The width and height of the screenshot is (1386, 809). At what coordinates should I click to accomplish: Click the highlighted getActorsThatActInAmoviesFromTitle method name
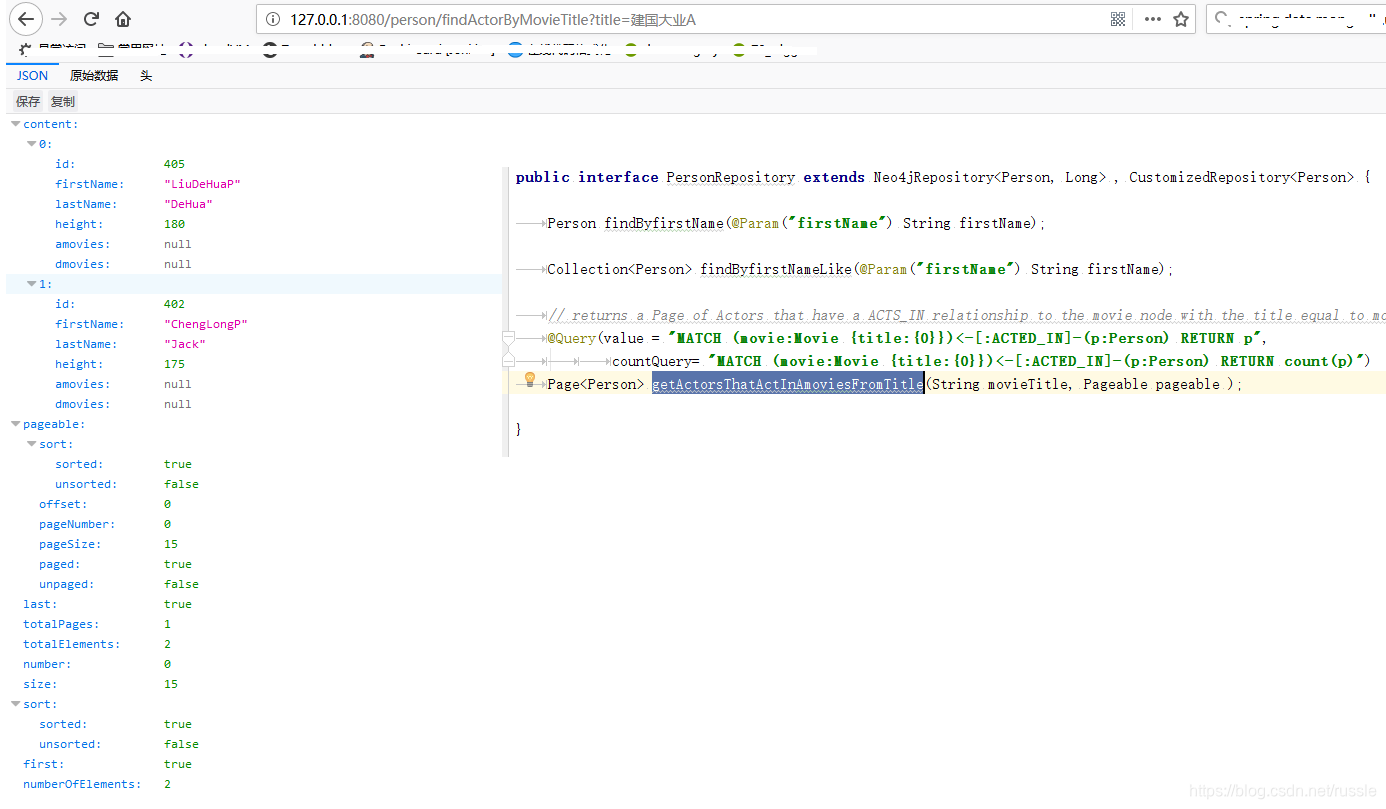pyautogui.click(x=788, y=384)
